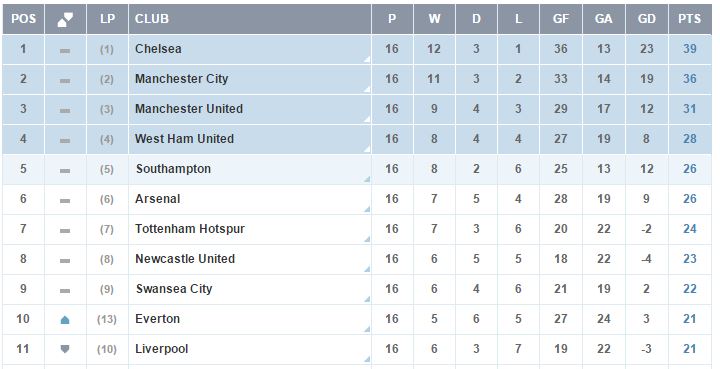This screenshot has height=369, width=720.
Task: Click Arsenal's no-movement dash icon
Action: pos(65,201)
